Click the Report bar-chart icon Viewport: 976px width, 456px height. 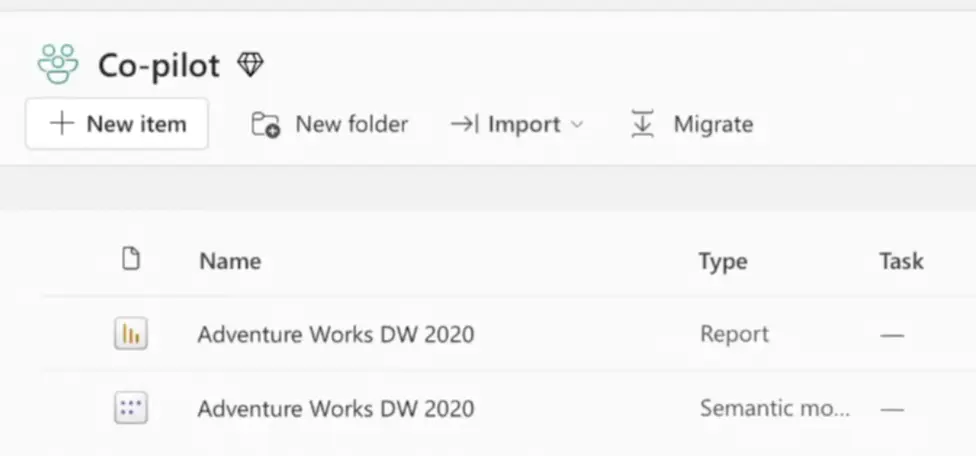pyautogui.click(x=130, y=334)
